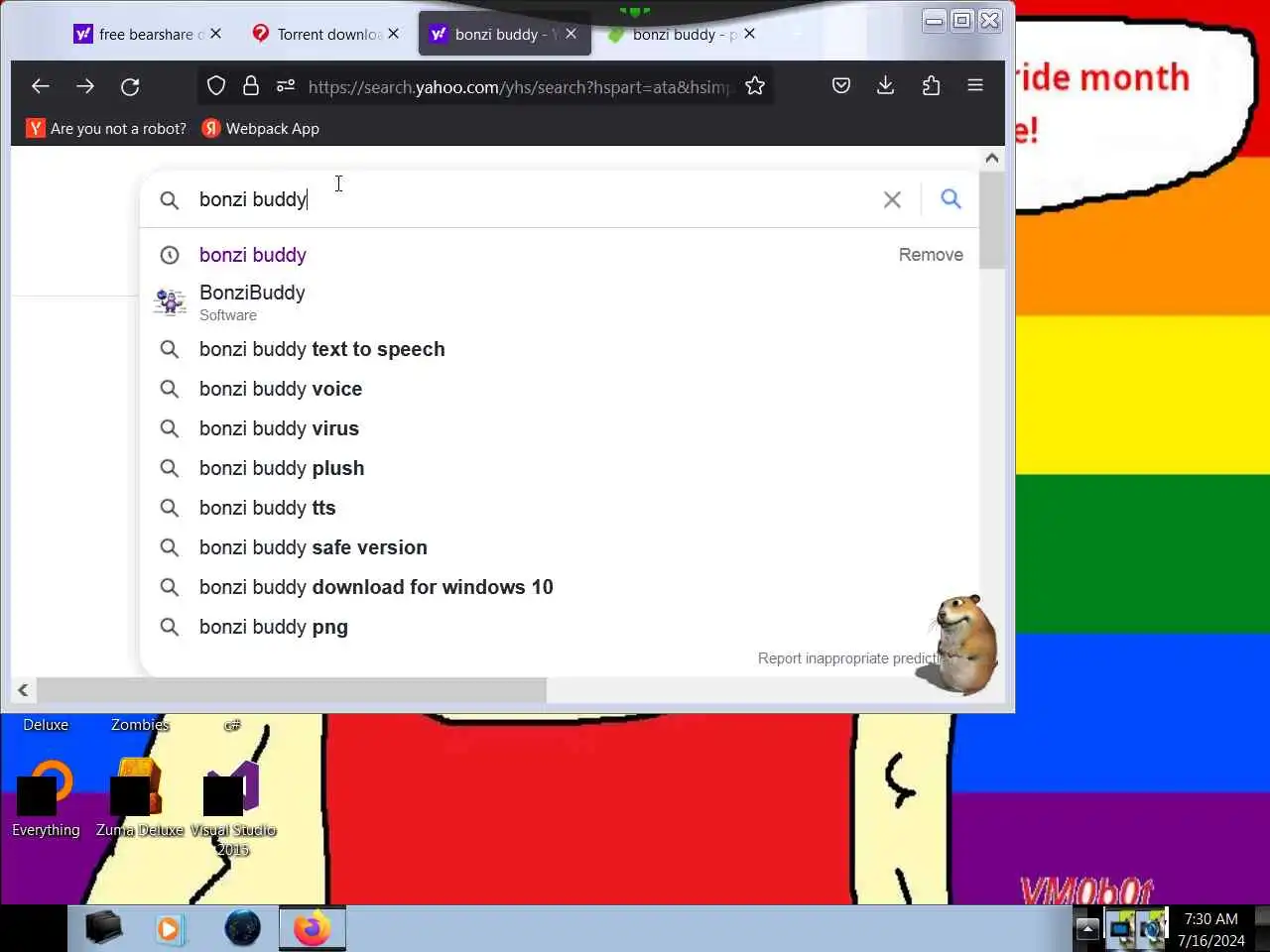Choose suggestion bonzi buddy virus
The image size is (1270, 952).
pos(559,428)
